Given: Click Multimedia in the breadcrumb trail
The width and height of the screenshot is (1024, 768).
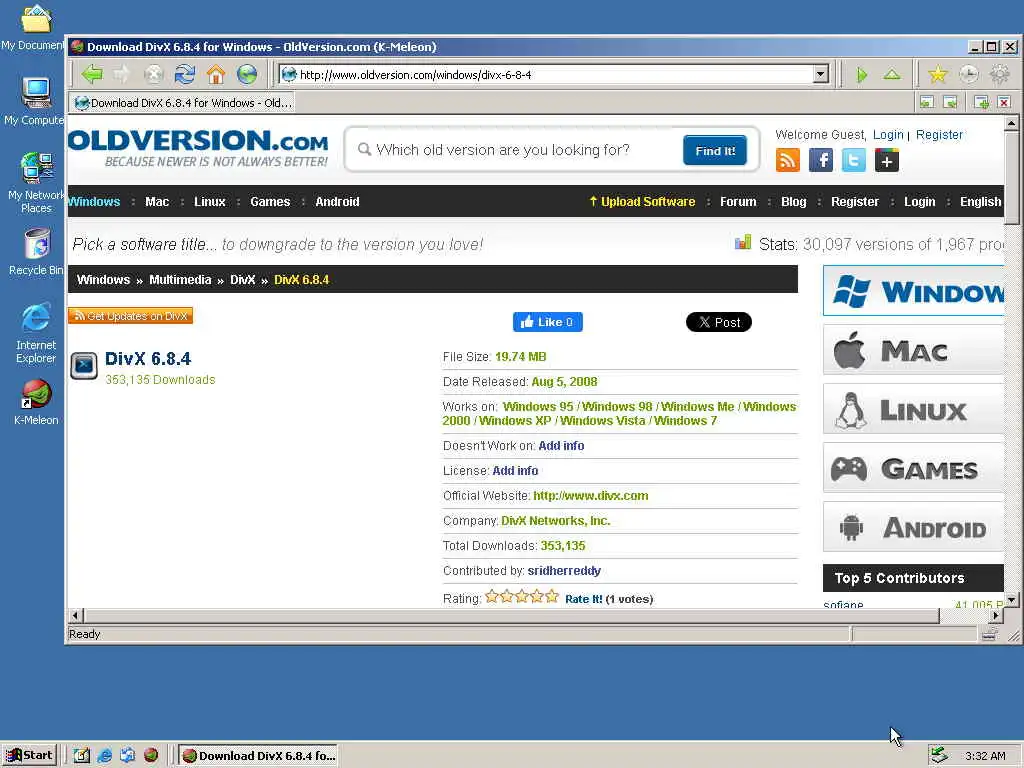Looking at the screenshot, I should pos(180,280).
